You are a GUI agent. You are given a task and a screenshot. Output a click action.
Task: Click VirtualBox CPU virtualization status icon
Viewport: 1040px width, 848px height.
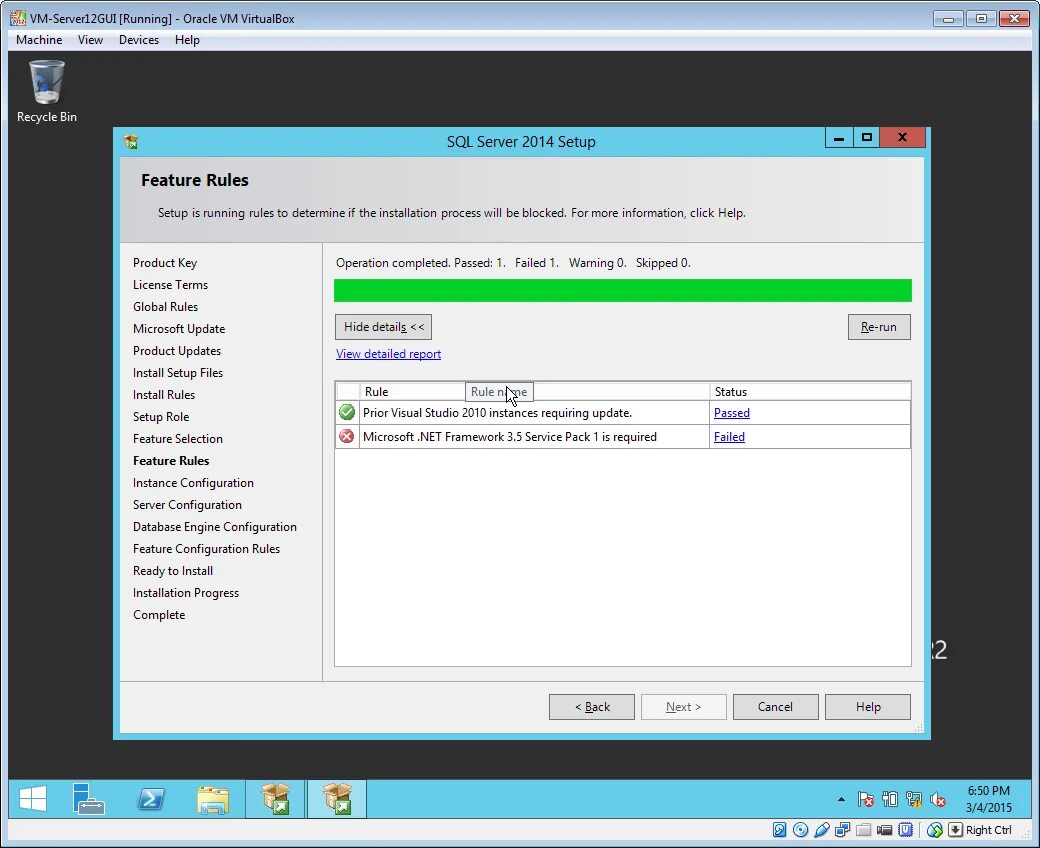[x=905, y=829]
